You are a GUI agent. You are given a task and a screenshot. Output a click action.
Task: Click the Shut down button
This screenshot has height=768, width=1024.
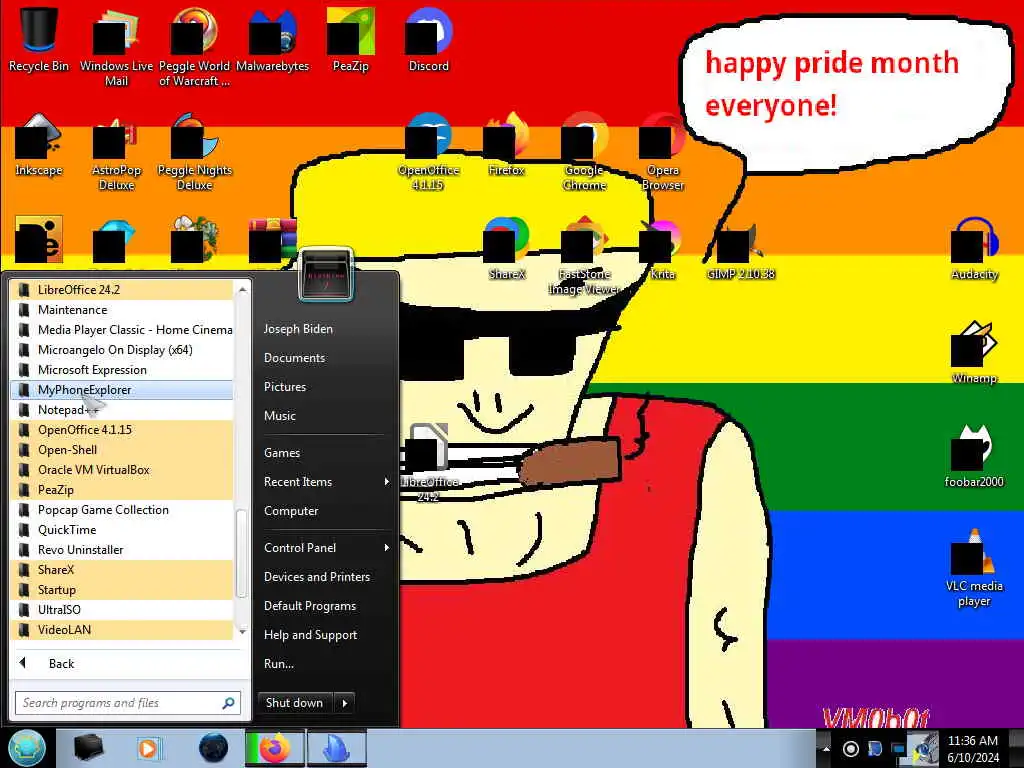click(x=295, y=703)
